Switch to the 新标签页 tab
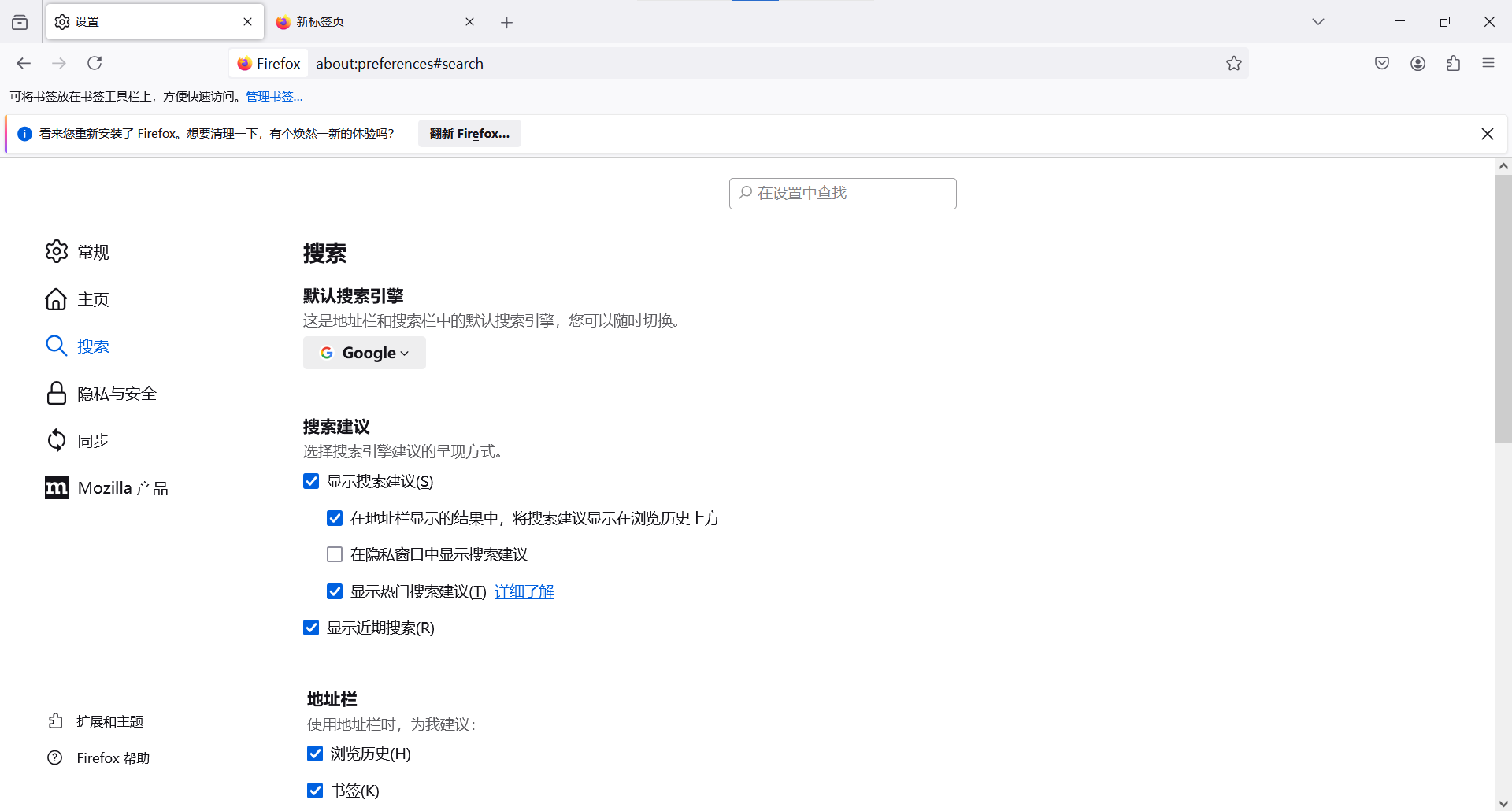Viewport: 1512px width, 811px height. point(370,22)
